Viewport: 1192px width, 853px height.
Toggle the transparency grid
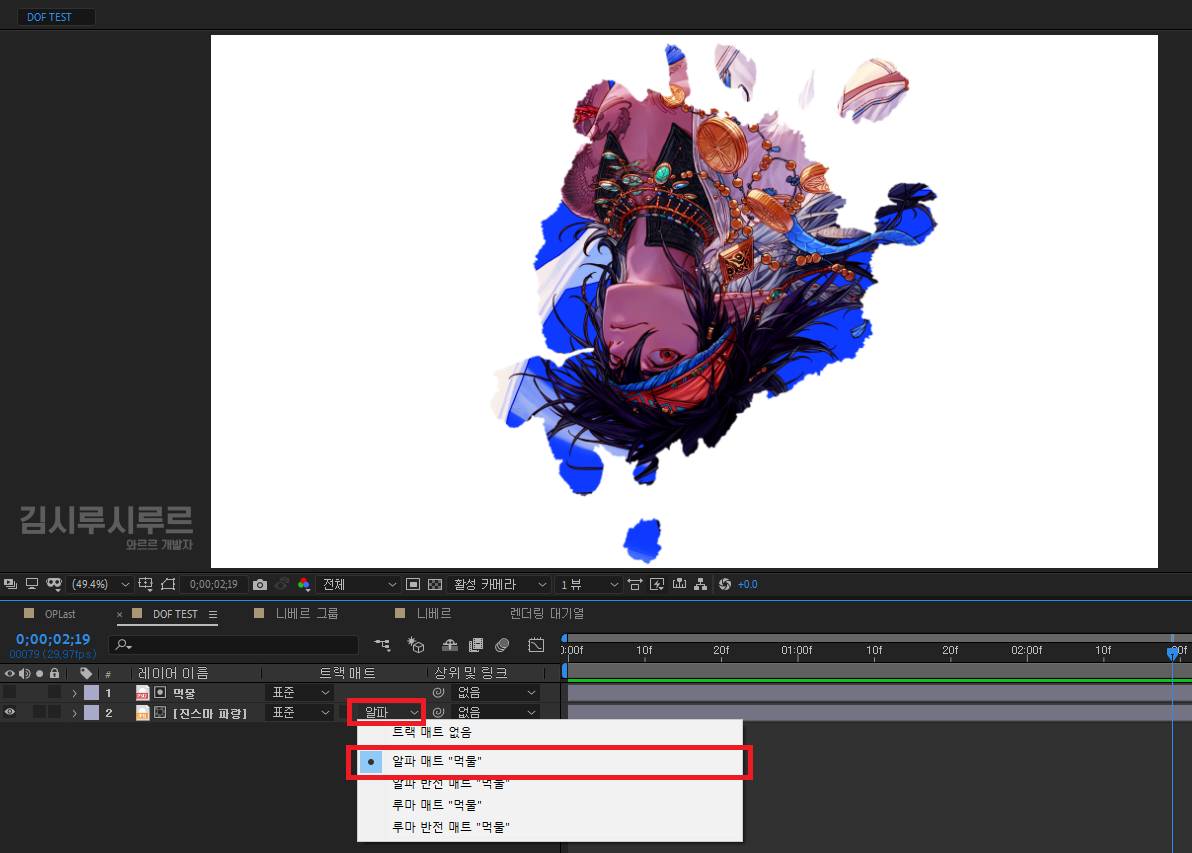point(435,584)
